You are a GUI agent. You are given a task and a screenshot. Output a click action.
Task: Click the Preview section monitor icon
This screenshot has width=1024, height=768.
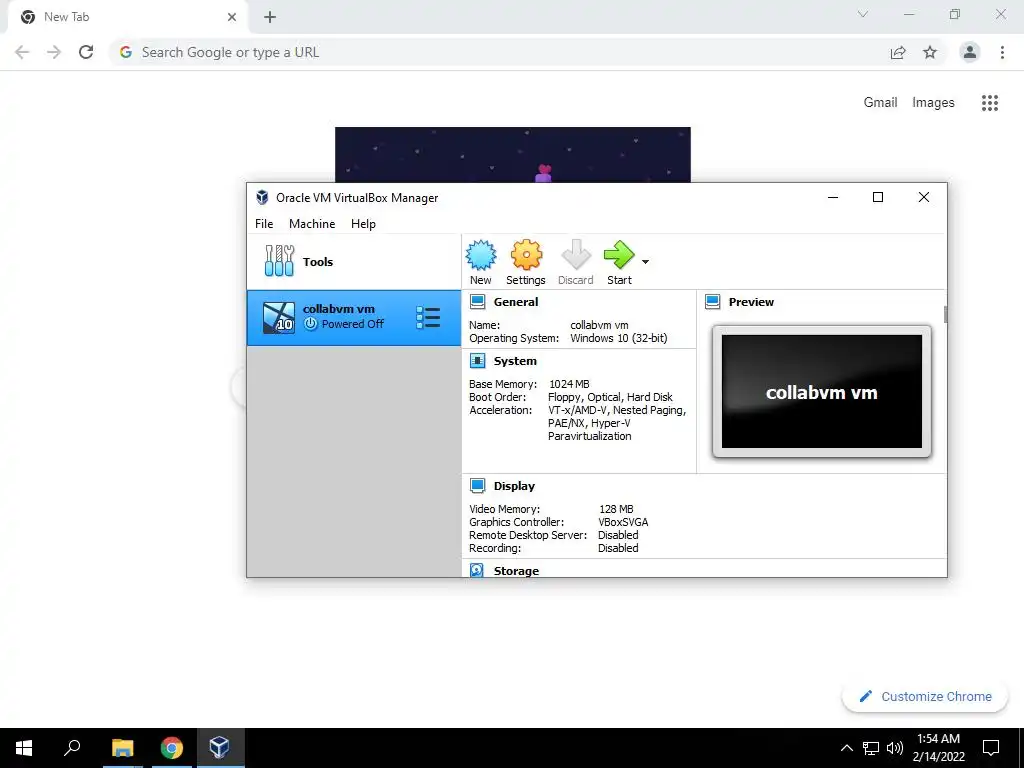click(712, 302)
